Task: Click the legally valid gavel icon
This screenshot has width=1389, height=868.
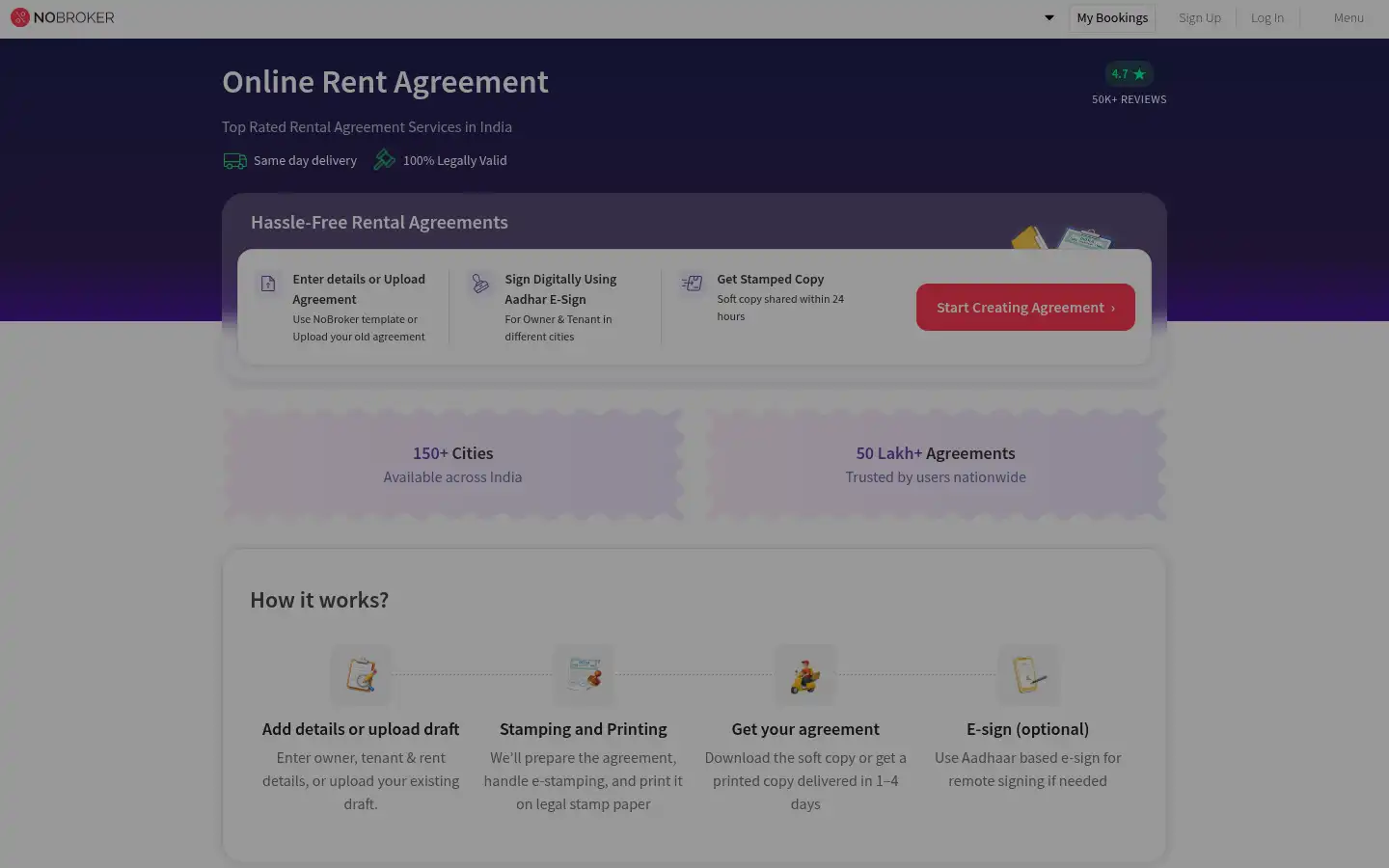Action: (385, 159)
